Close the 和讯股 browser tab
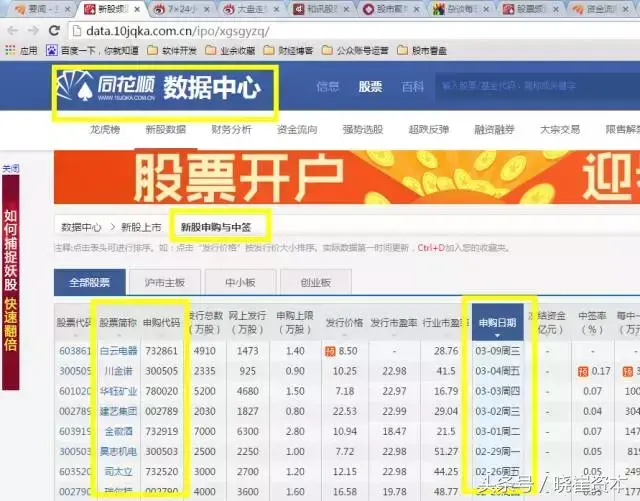 coord(346,9)
